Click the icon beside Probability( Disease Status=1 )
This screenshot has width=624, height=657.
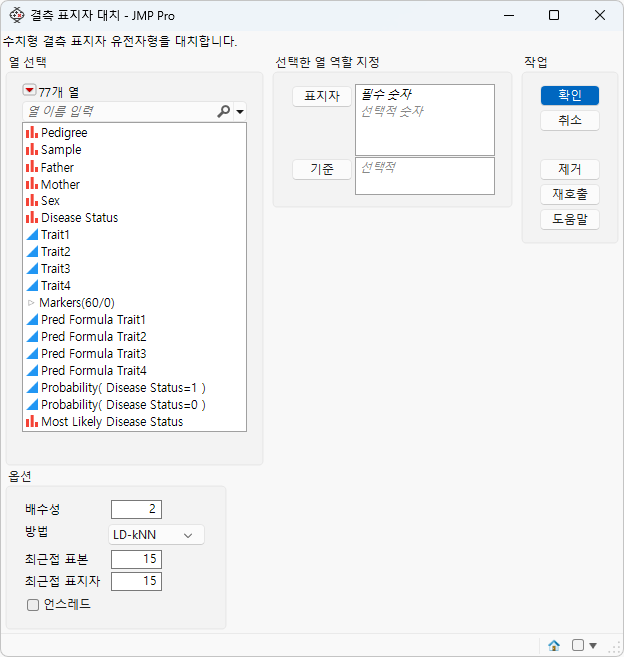pyautogui.click(x=32, y=388)
